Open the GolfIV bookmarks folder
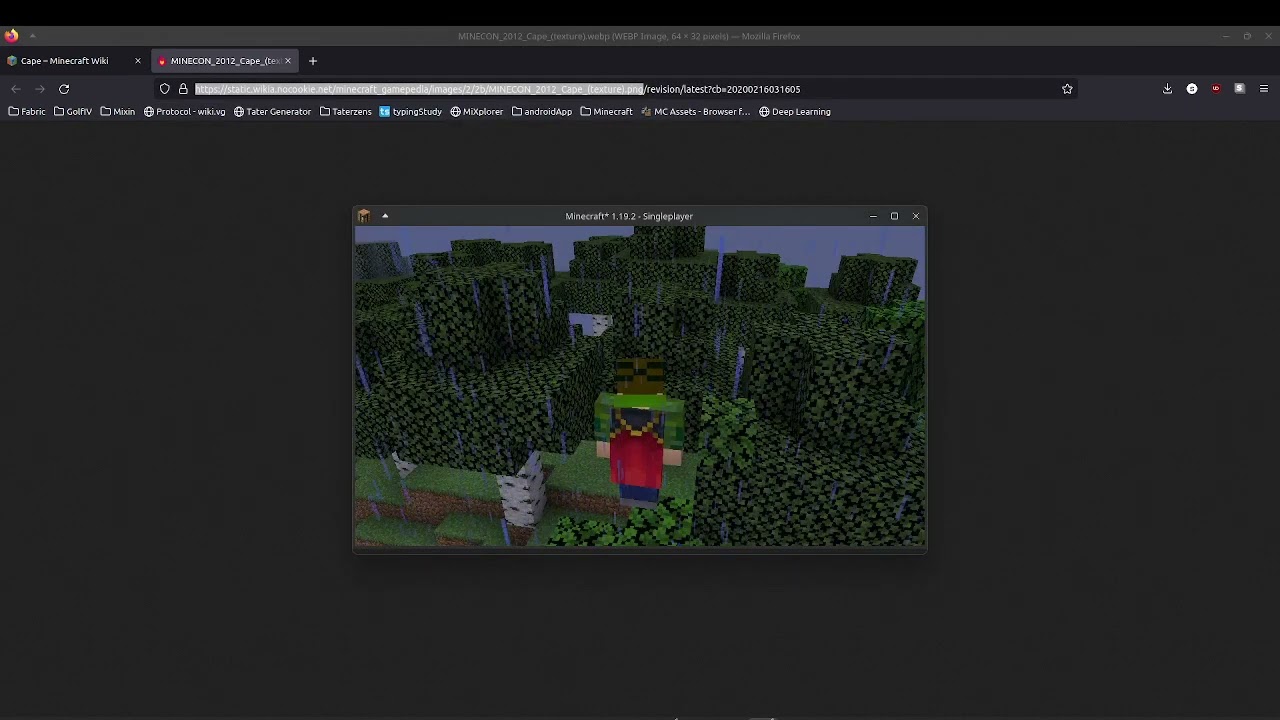1280x720 pixels. 73,112
